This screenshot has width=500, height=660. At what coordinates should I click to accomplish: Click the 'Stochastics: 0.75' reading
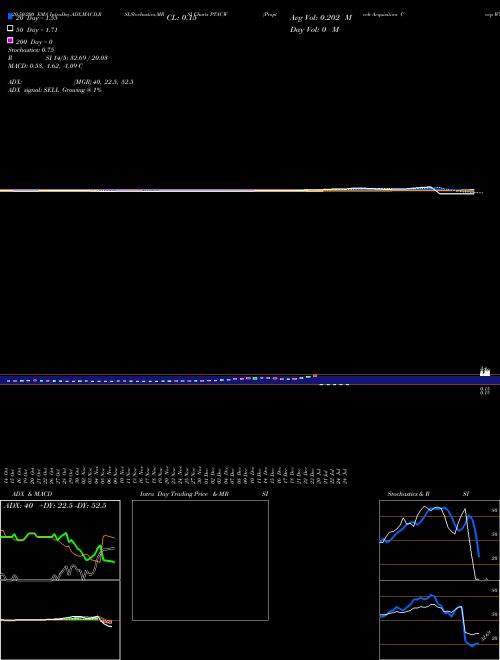pyautogui.click(x=31, y=50)
